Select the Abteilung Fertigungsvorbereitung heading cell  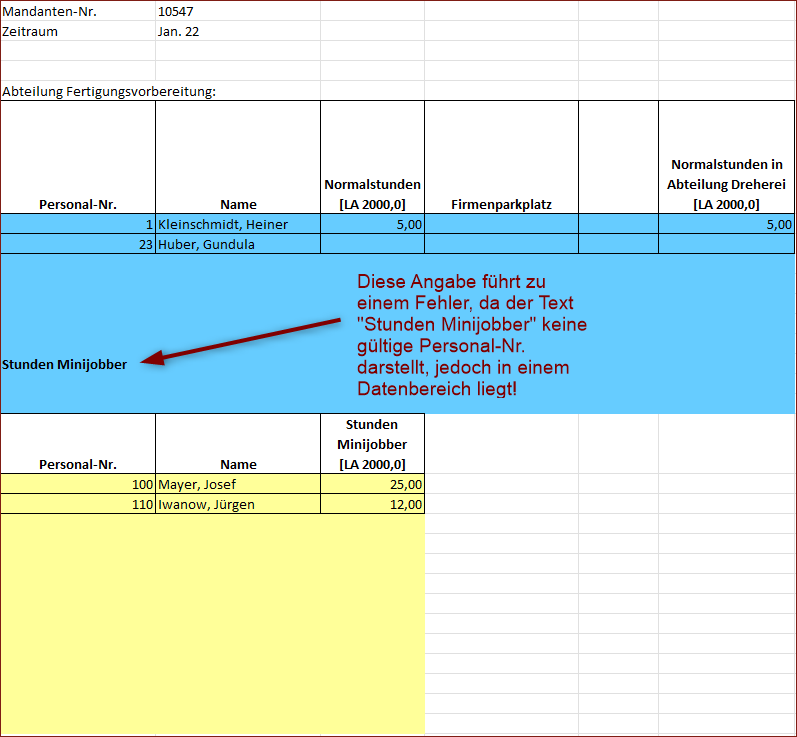[110, 92]
